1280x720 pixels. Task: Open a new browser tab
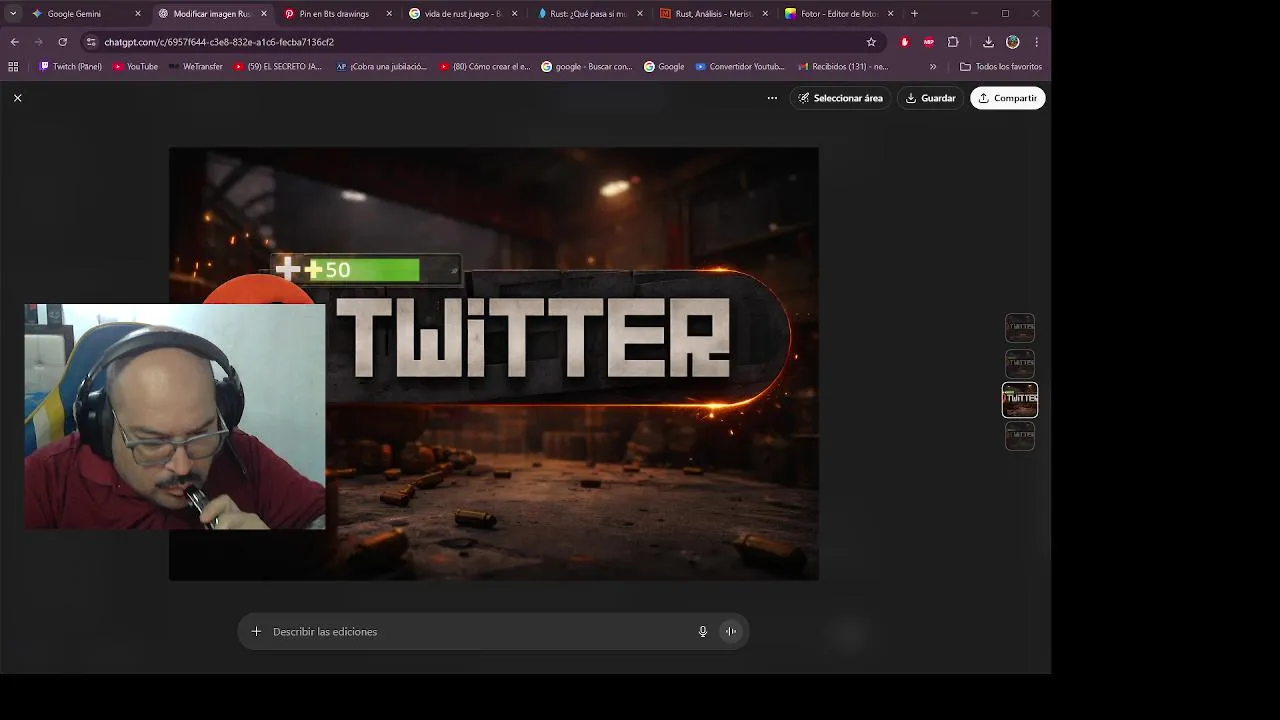pos(914,14)
